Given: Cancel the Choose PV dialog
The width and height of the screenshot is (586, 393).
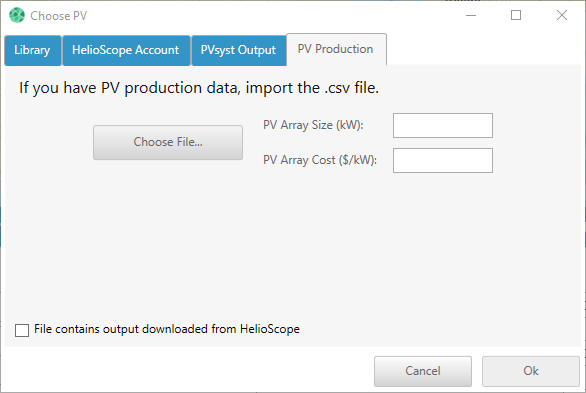Looking at the screenshot, I should (423, 371).
